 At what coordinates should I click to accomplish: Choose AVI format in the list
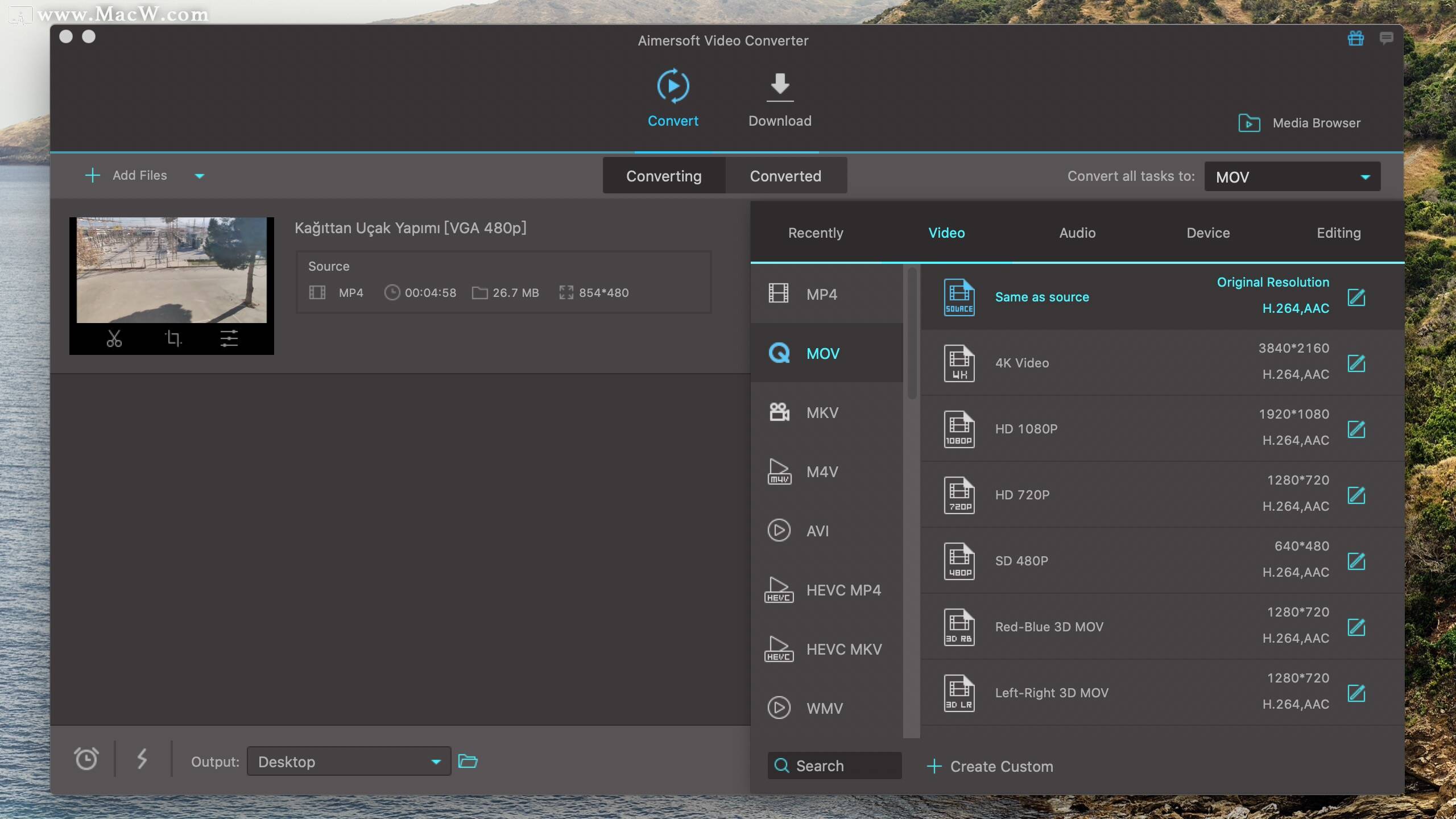[x=826, y=531]
